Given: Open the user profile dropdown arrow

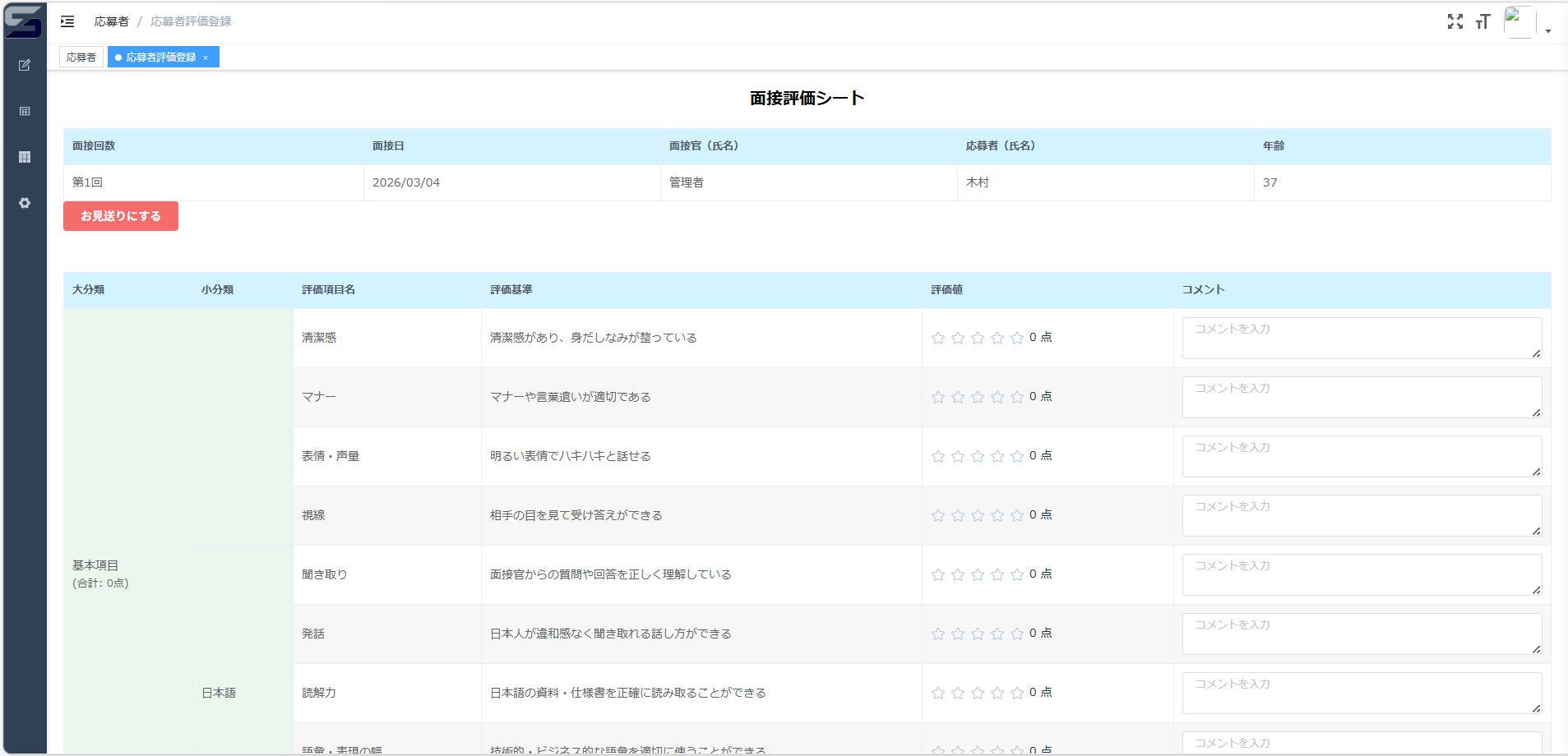Looking at the screenshot, I should point(1547,30).
